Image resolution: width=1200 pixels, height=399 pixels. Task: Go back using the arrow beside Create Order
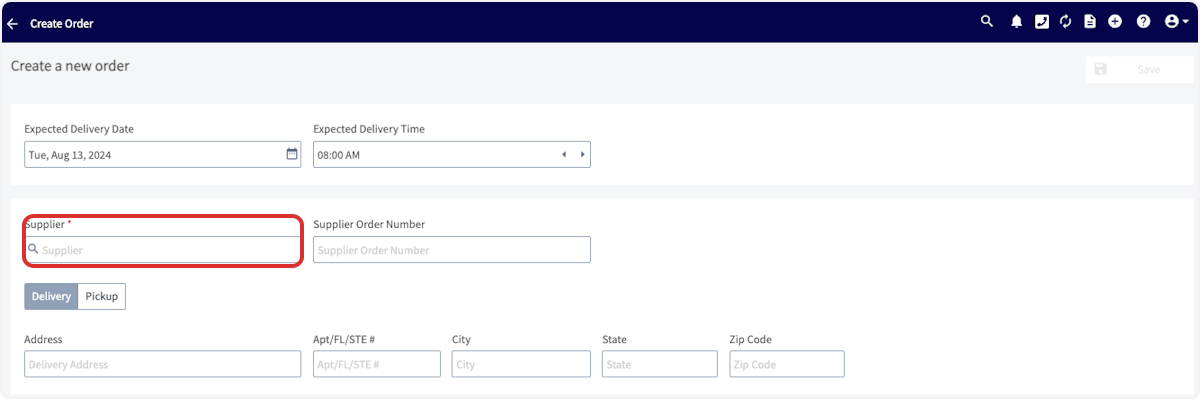(12, 23)
